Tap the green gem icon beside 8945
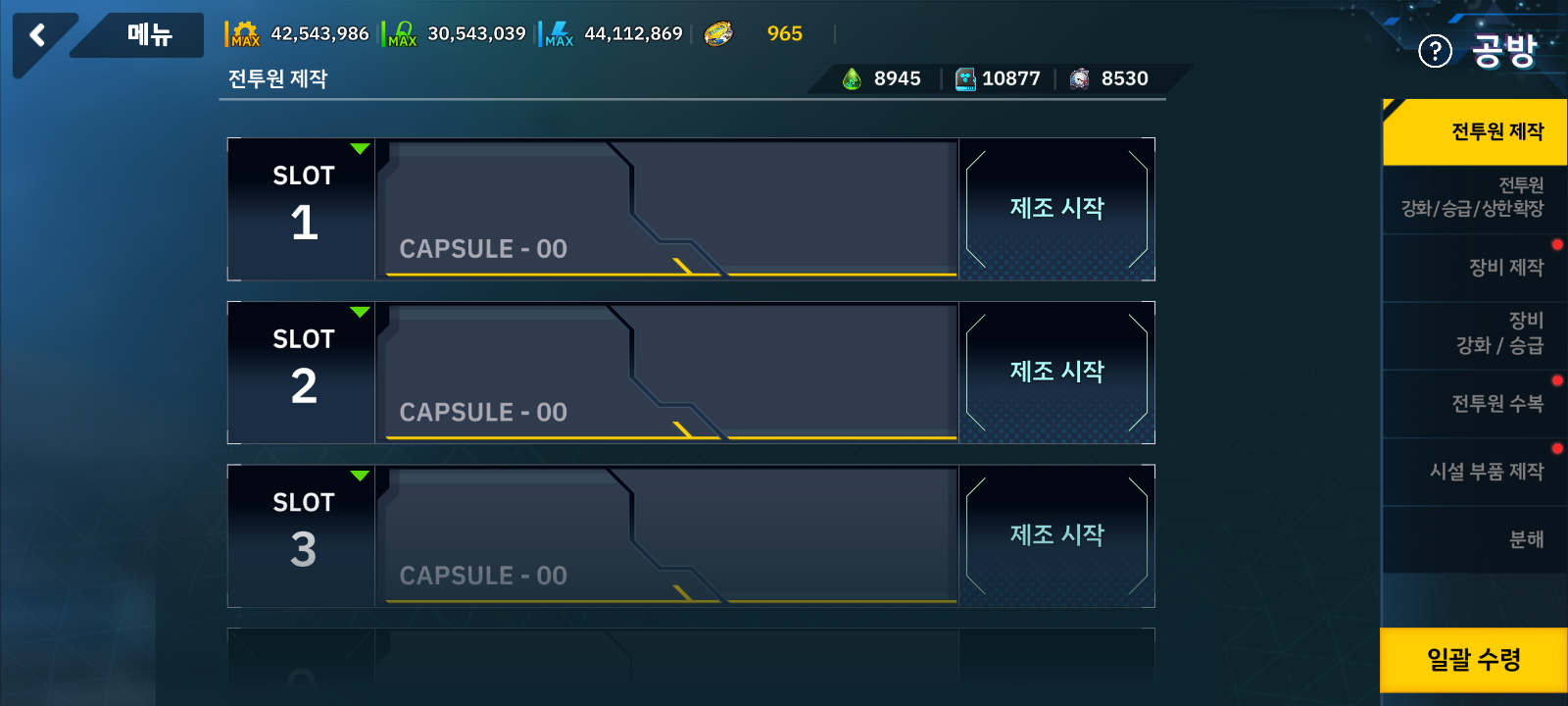This screenshot has width=1568, height=706. pyautogui.click(x=853, y=78)
